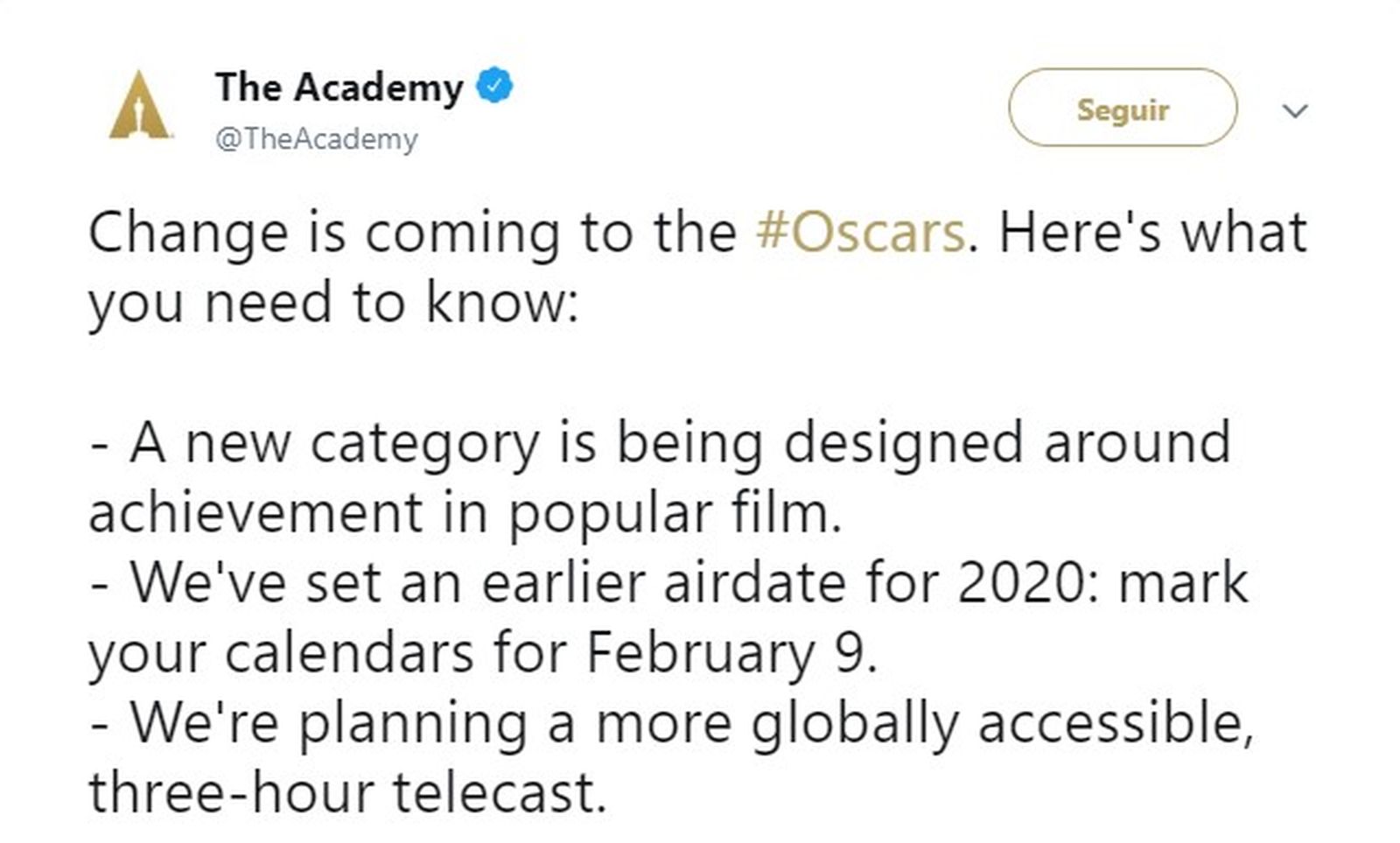Screen dimensions: 1400x843
Task: Click "three-hour telecast." text
Action: click(347, 793)
